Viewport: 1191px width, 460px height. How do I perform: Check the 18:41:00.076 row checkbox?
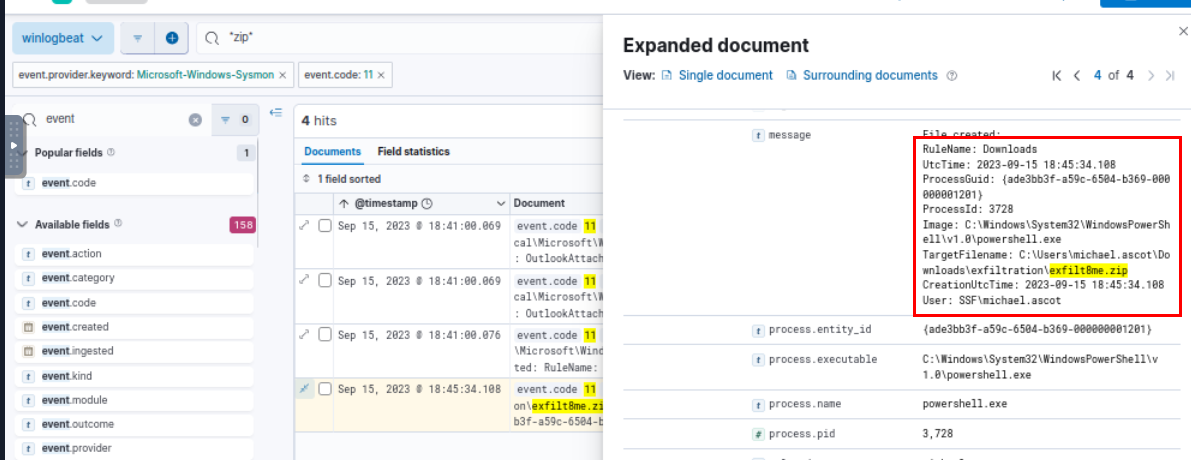324,335
